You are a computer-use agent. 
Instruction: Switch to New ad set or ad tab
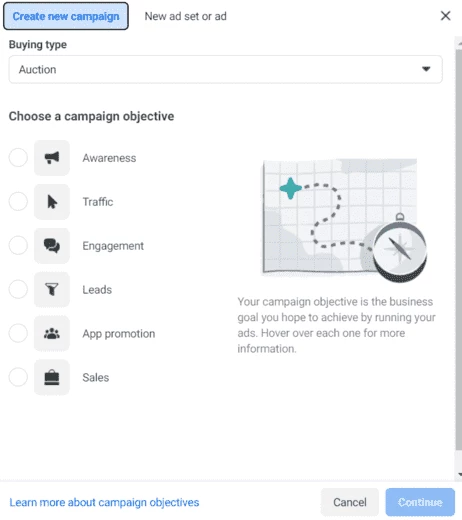(186, 16)
